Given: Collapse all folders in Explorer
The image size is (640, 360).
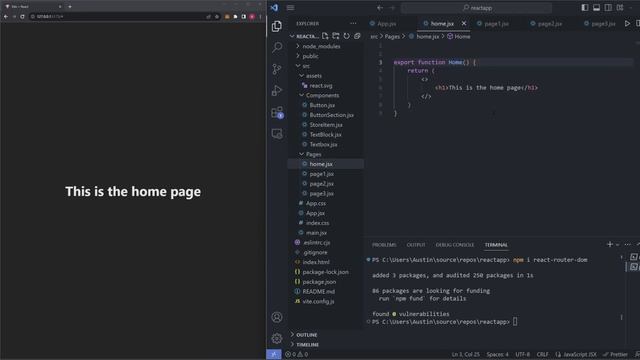Looking at the screenshot, I should [x=357, y=36].
